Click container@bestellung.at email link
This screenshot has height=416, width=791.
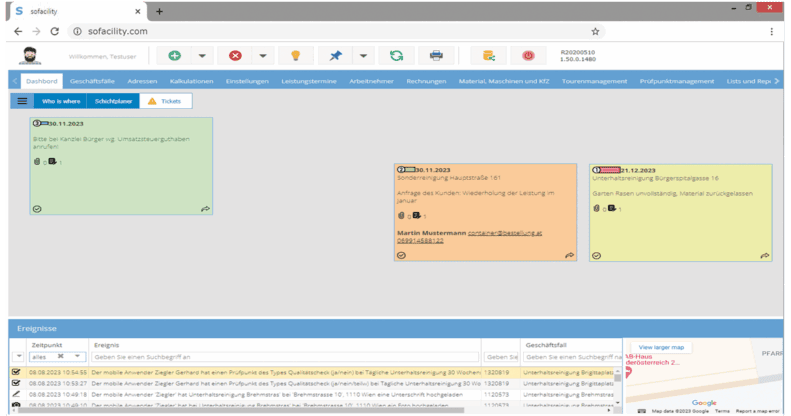tap(505, 233)
